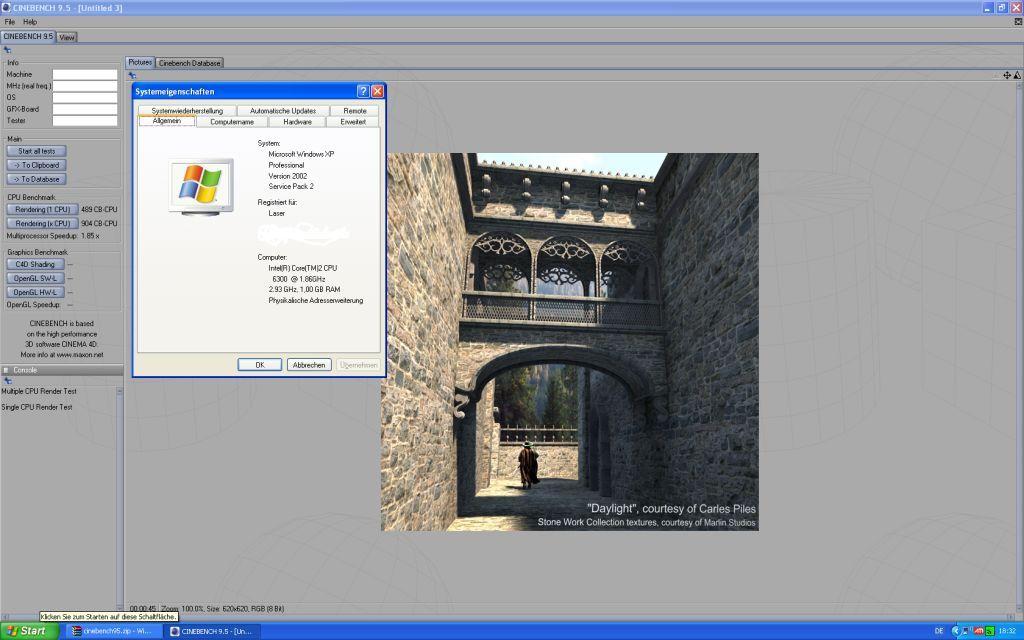Click the '489 CB-CPU' result value
Screen dimensions: 1024x640
(x=99, y=210)
